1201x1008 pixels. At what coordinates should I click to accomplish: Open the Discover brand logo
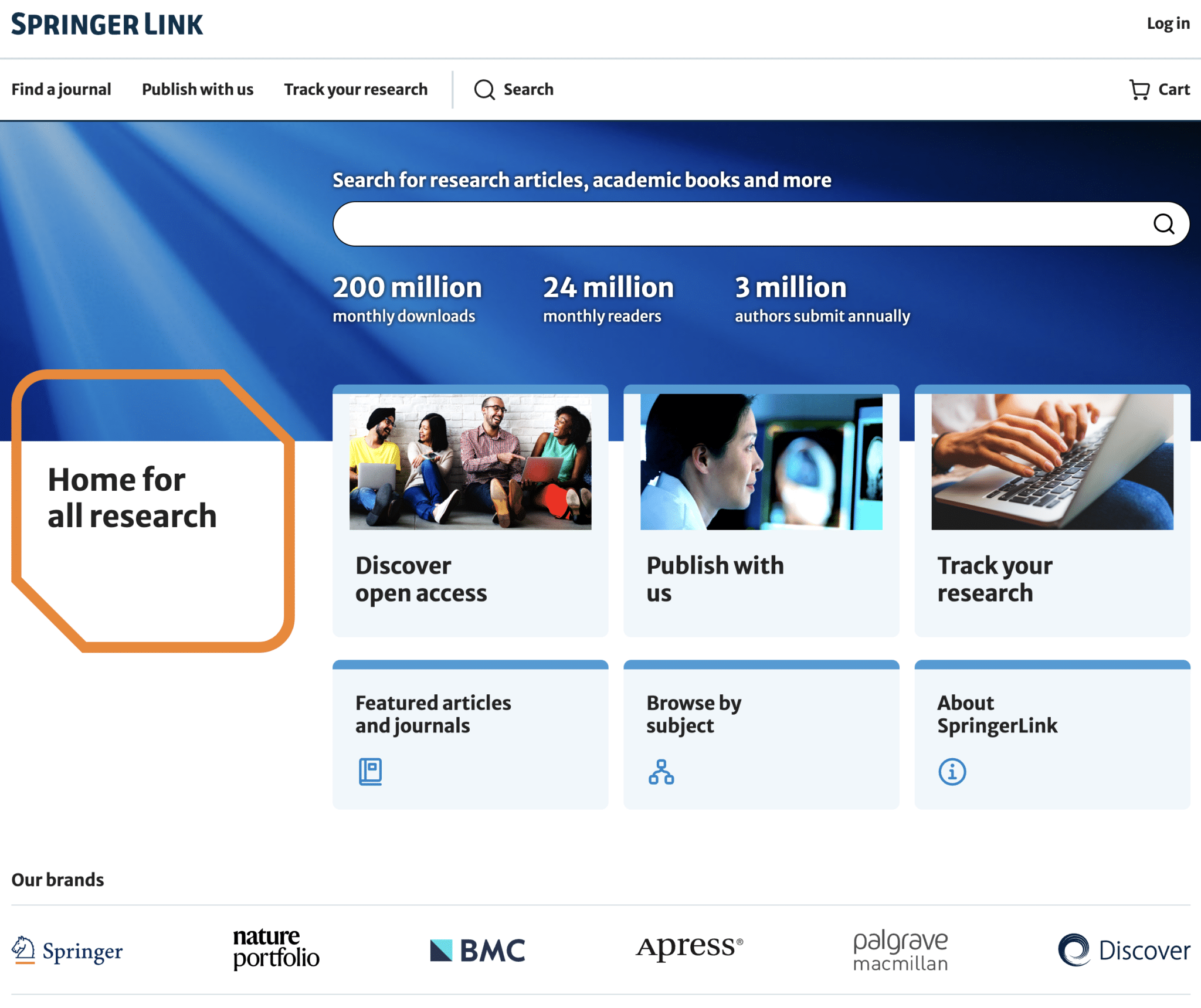1124,950
